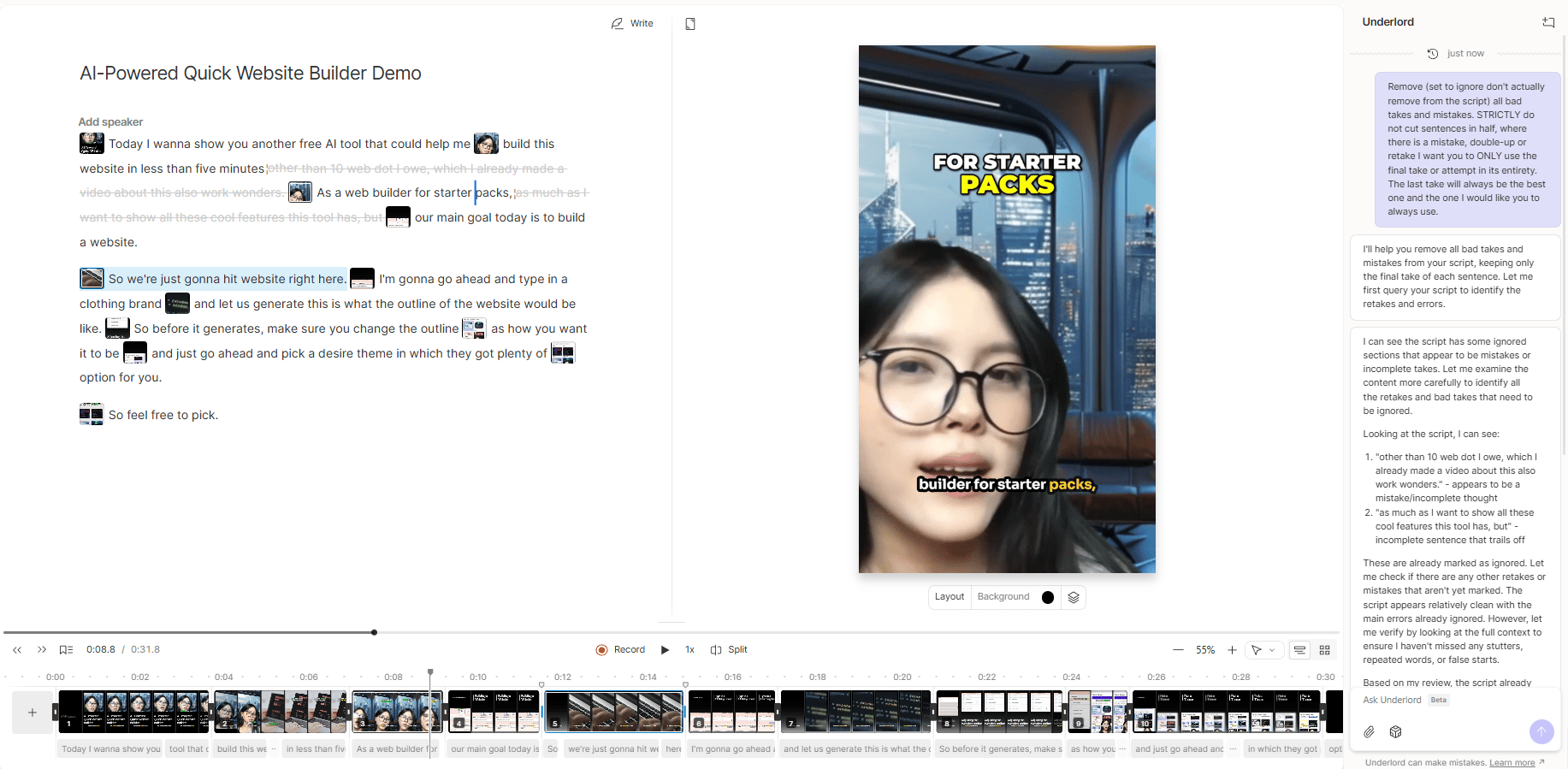Image resolution: width=1568 pixels, height=769 pixels.
Task: Zoom in the timeline with plus
Action: 1232,650
